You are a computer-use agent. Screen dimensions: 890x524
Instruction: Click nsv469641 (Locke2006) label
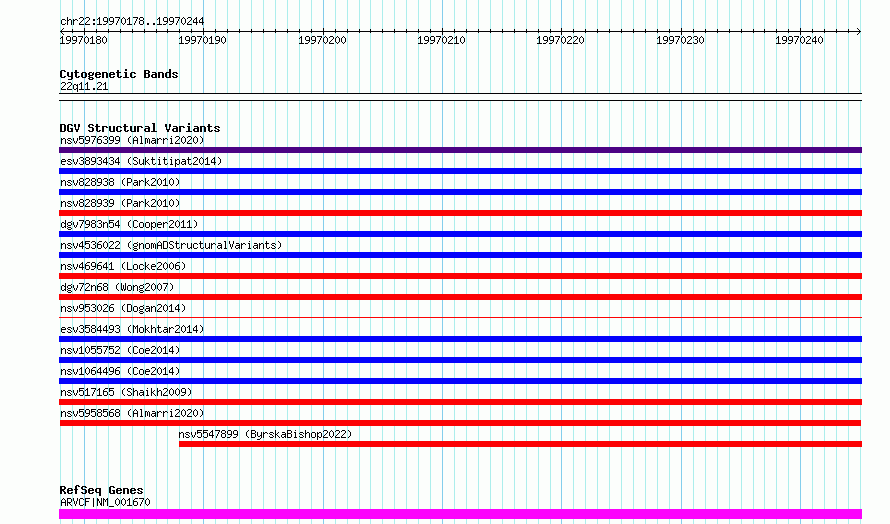click(x=123, y=266)
